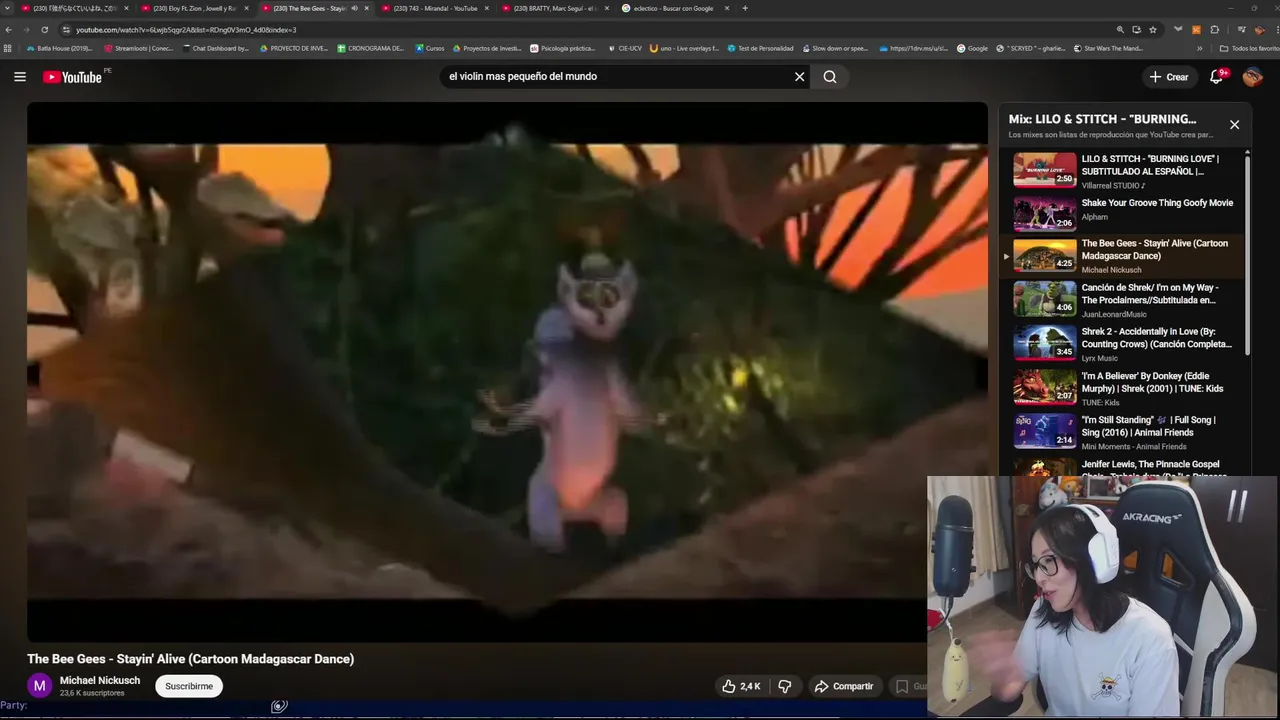Close the Eloy Ft. Zion tab
This screenshot has width=1280, height=720.
pyautogui.click(x=246, y=8)
